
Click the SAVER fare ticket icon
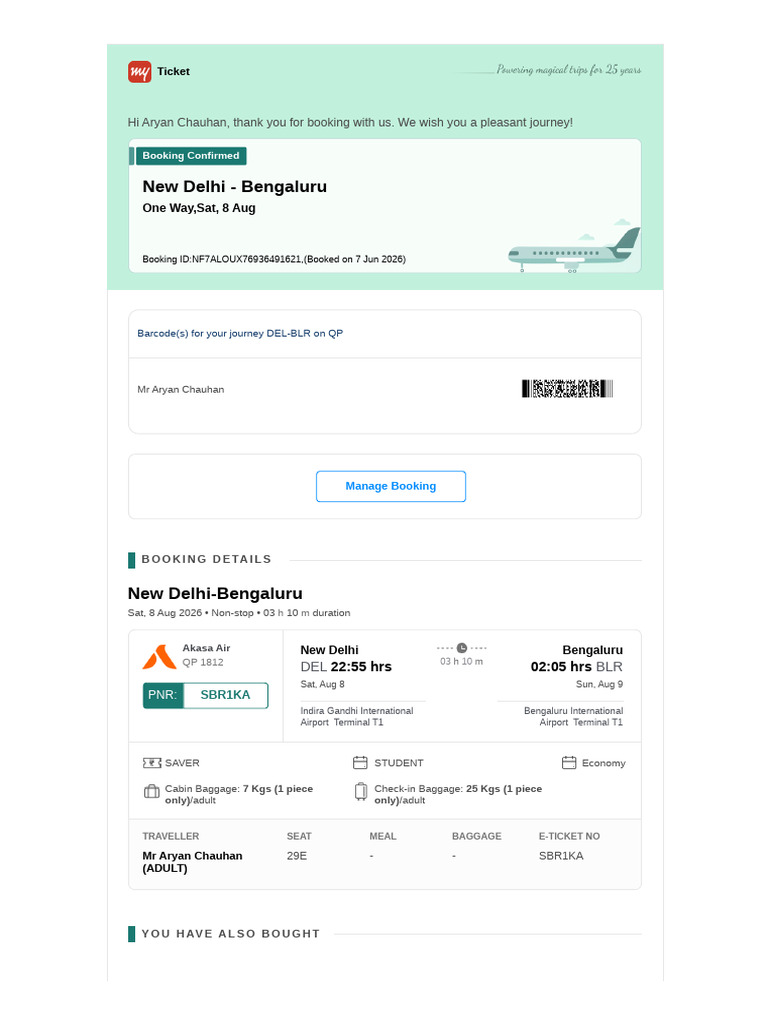pos(152,763)
